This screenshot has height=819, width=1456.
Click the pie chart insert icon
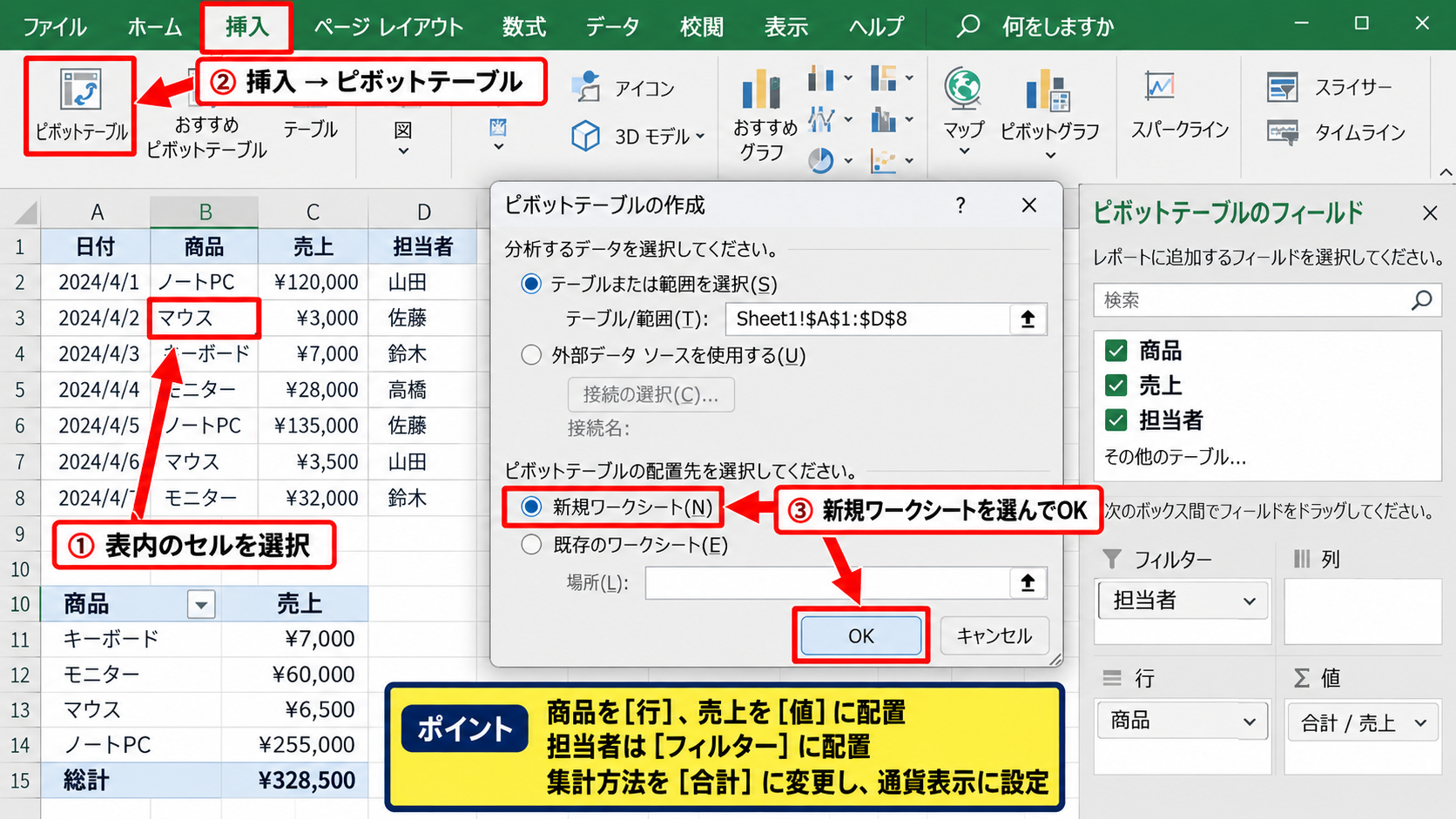coord(820,160)
